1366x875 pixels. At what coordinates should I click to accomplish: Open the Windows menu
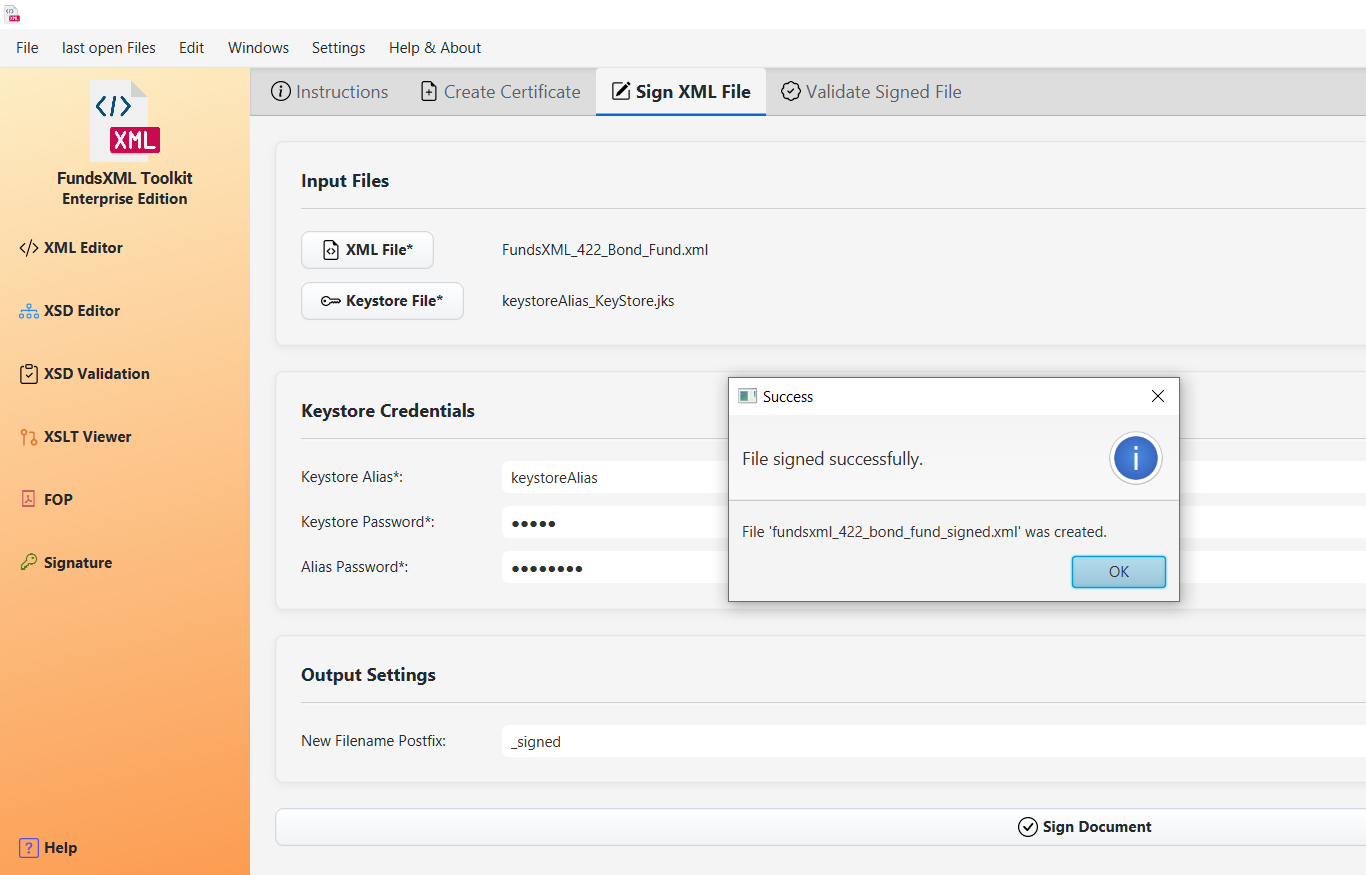click(x=258, y=48)
